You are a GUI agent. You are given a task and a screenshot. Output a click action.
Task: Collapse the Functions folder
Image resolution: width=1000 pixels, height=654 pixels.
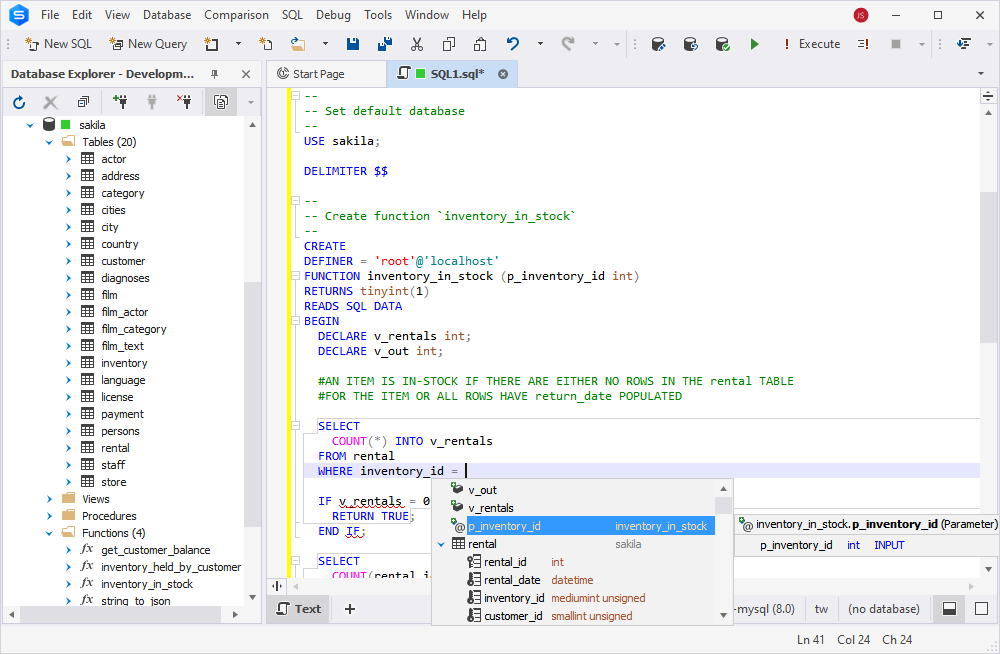(49, 532)
